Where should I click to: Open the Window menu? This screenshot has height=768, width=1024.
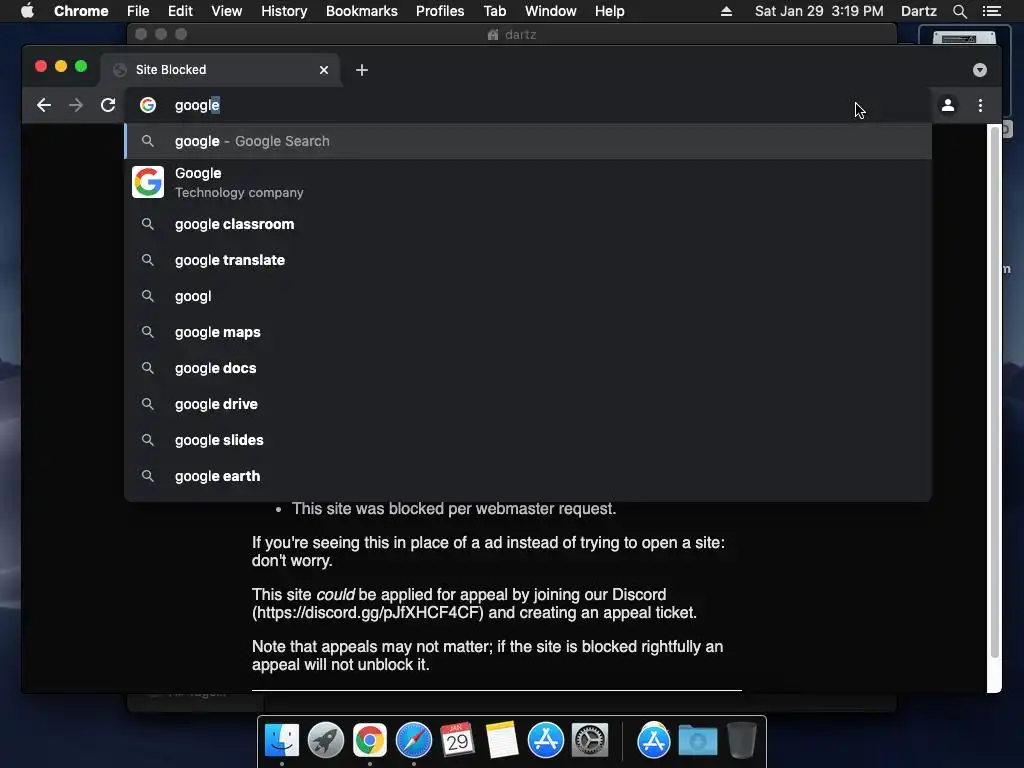(x=551, y=11)
